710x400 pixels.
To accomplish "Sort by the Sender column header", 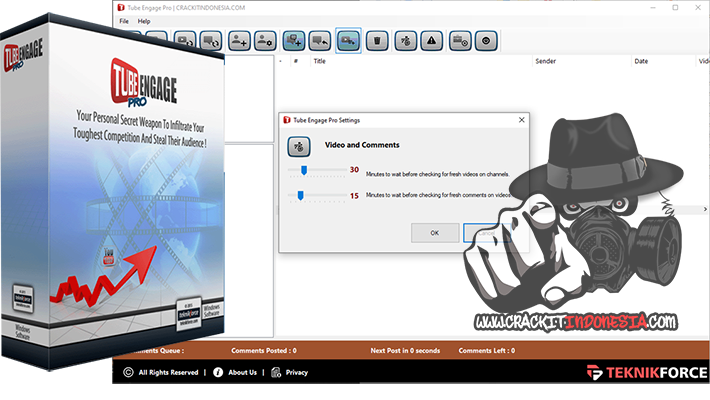I will 546,61.
